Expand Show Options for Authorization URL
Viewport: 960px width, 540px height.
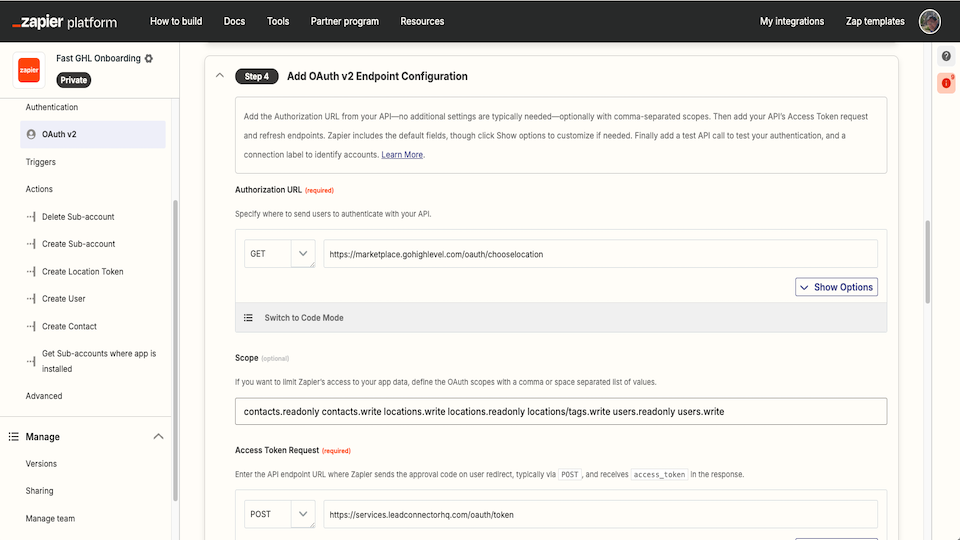[x=836, y=287]
